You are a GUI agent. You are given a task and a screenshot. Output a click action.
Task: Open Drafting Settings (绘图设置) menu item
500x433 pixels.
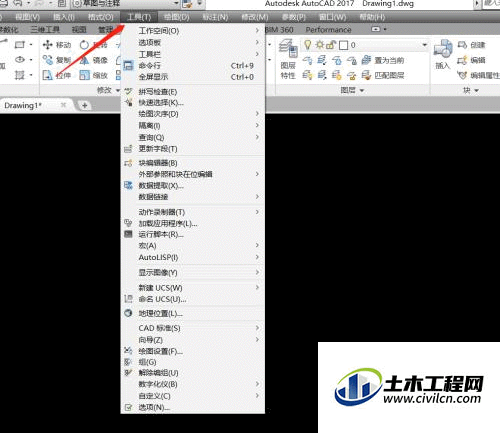193,351
